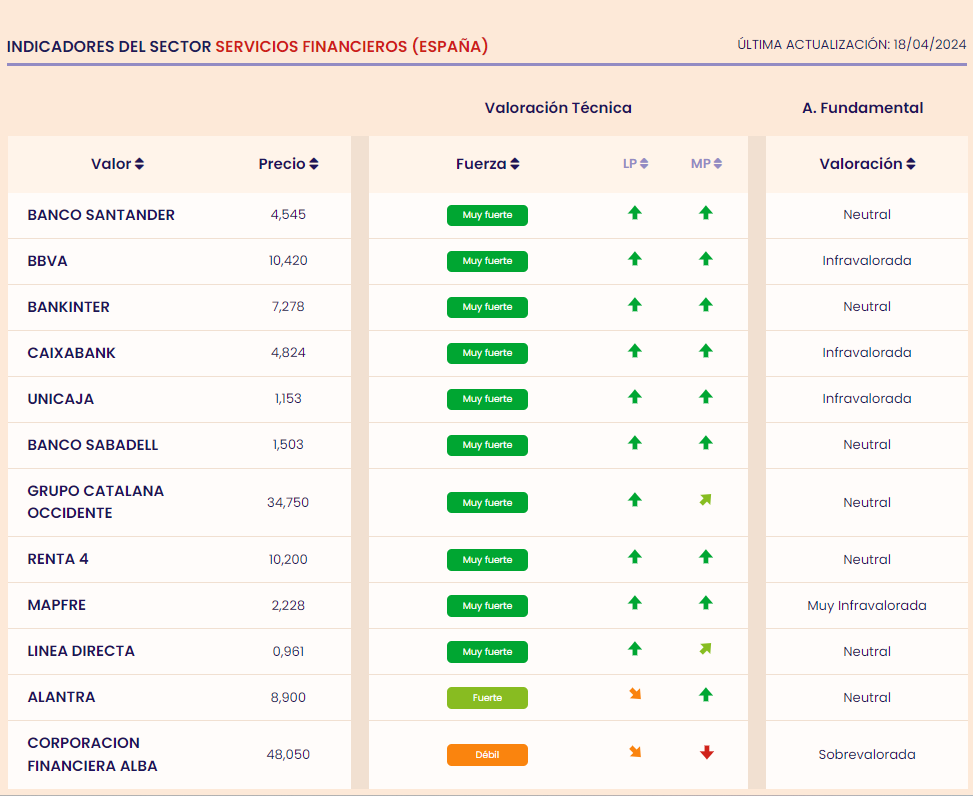Viewport: 973px width, 796px height.
Task: Click Bankinter MP up arrow
Action: click(x=706, y=305)
